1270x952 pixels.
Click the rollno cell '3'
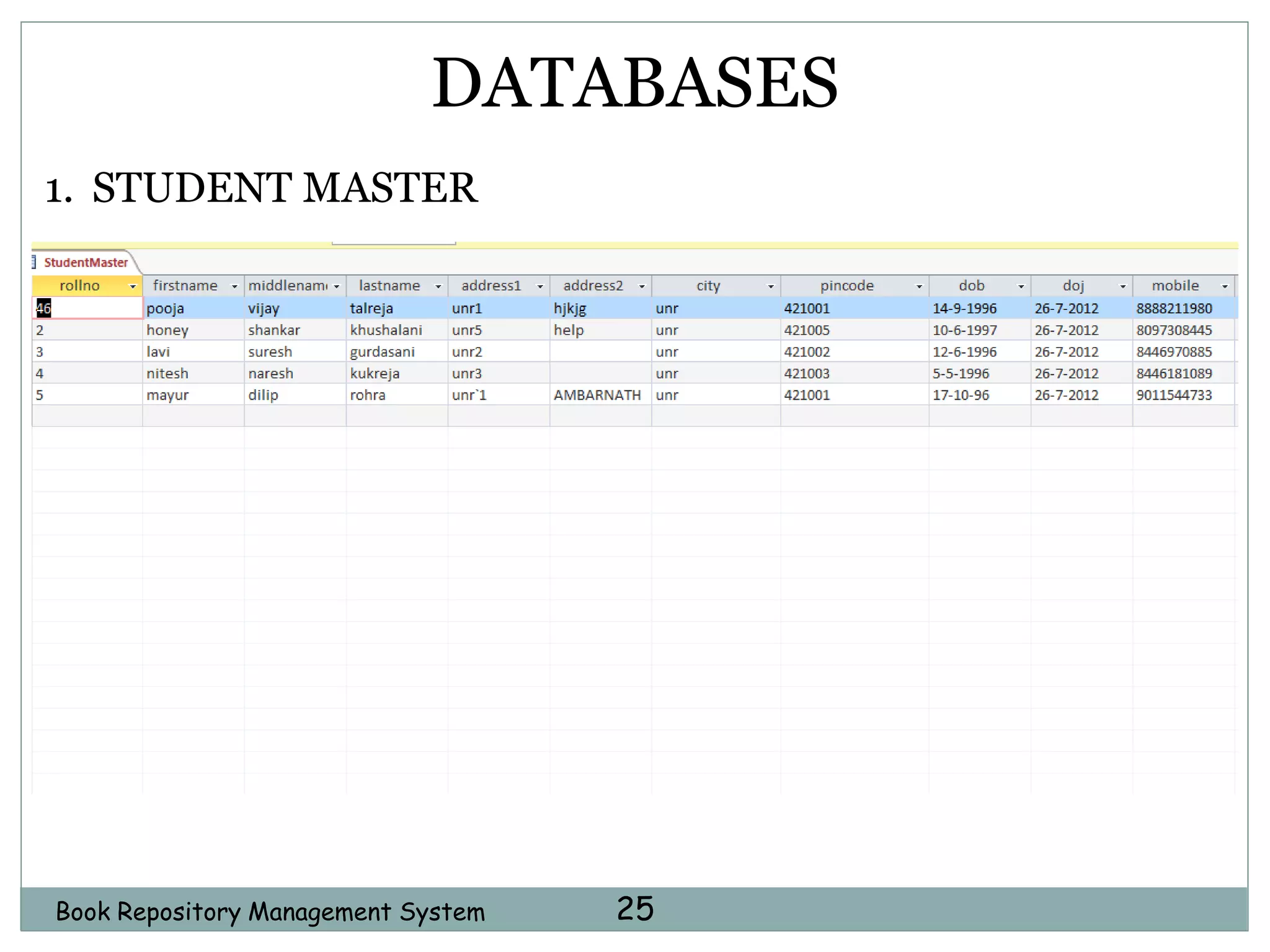click(x=87, y=351)
